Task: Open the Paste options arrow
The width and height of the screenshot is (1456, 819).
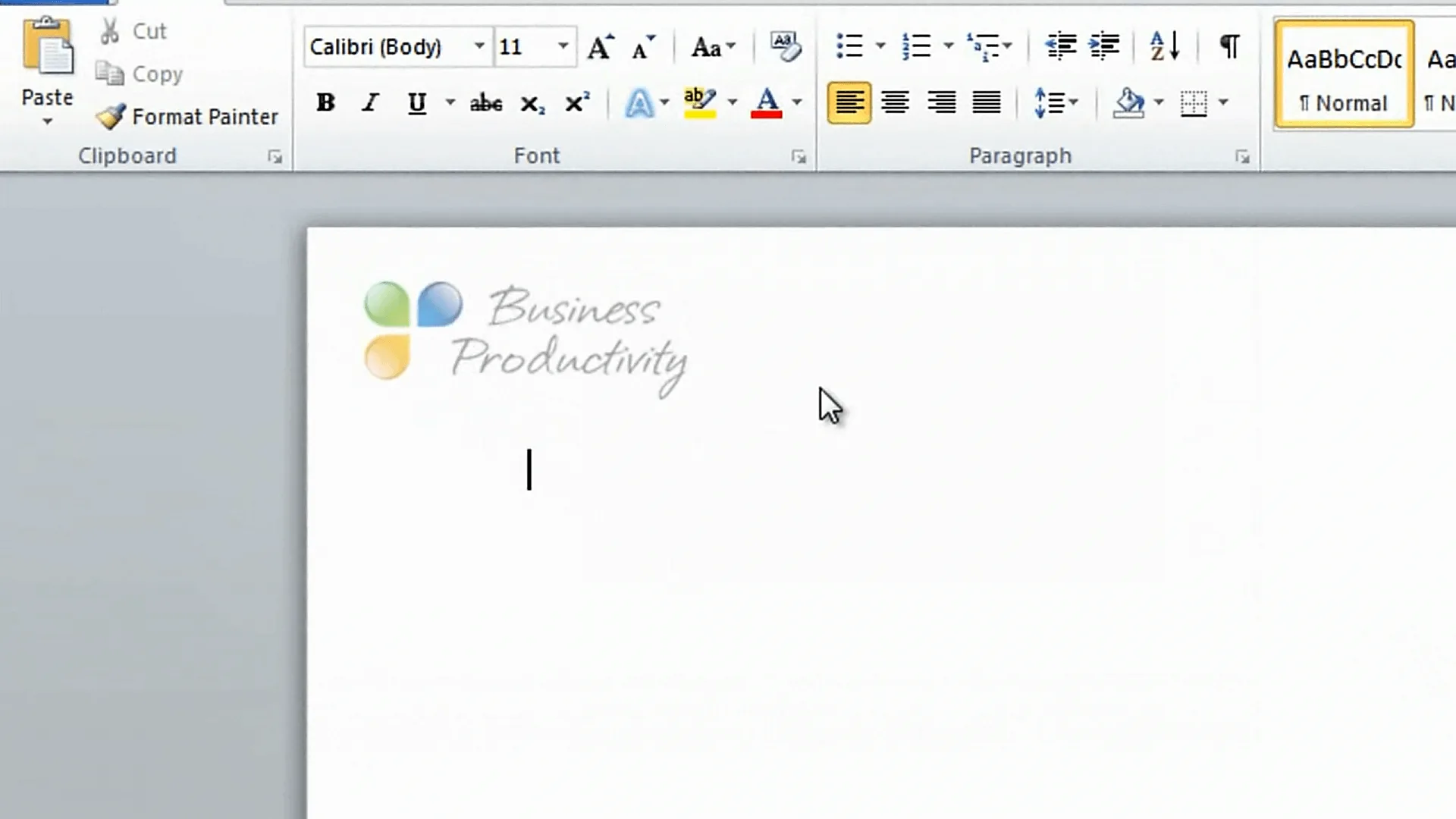Action: coord(47,122)
